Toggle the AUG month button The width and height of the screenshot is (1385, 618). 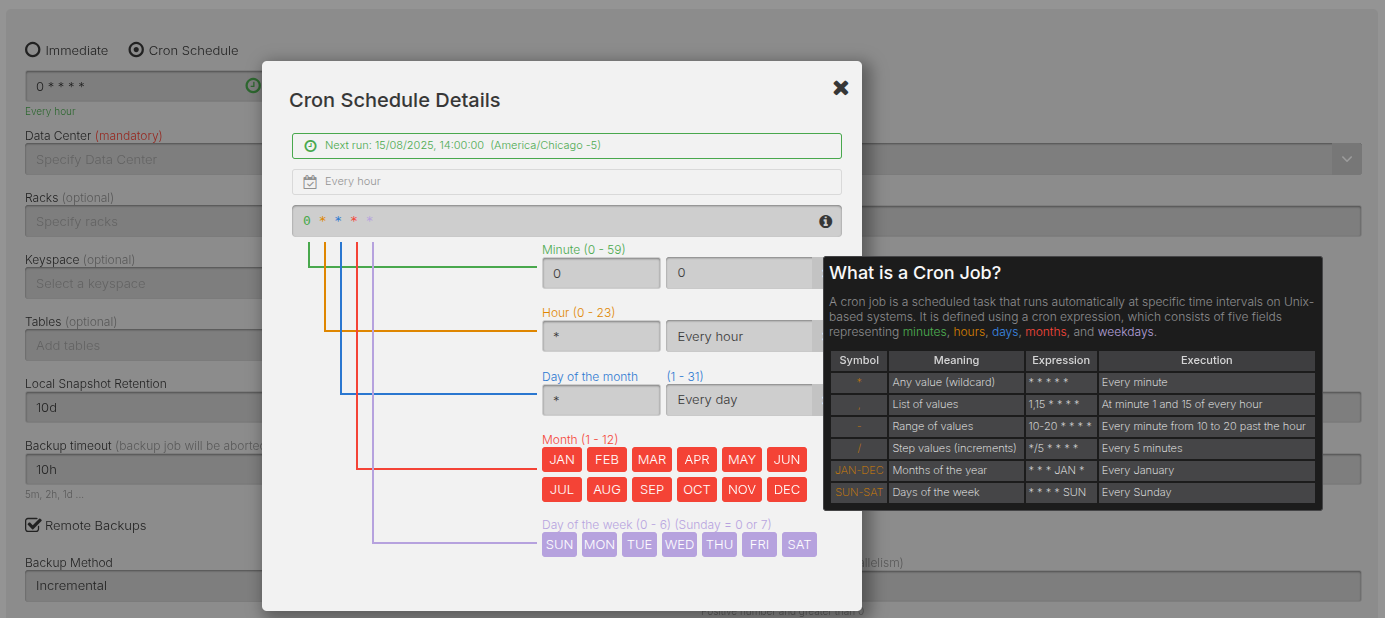[607, 490]
